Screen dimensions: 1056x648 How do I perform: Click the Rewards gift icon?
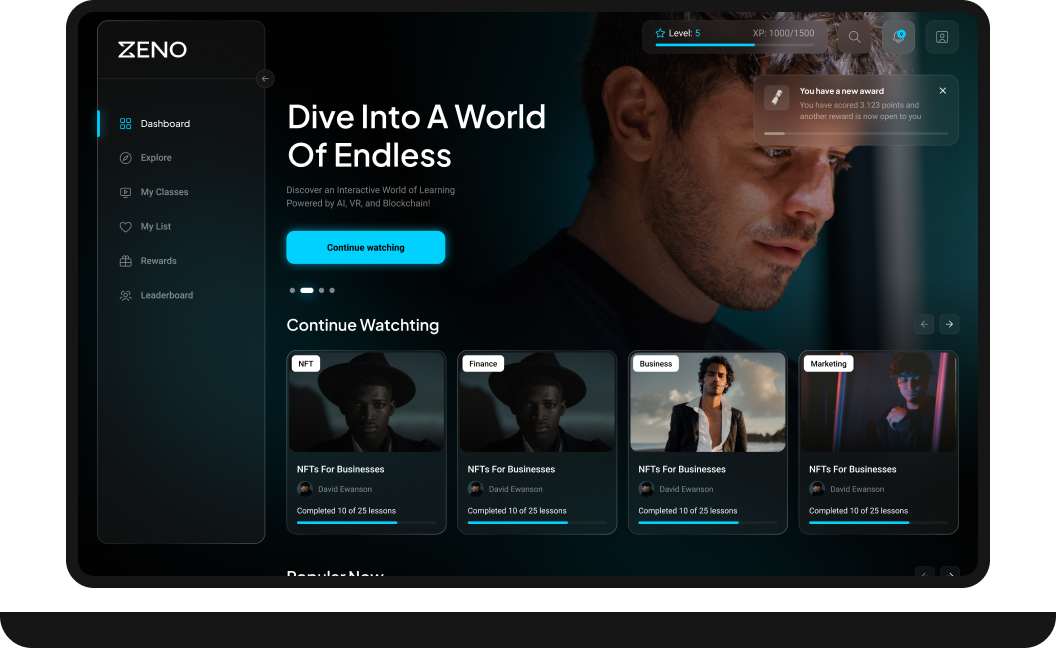[126, 261]
